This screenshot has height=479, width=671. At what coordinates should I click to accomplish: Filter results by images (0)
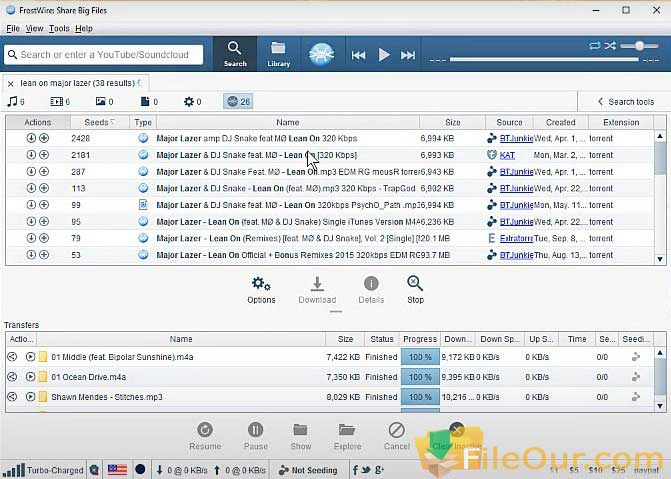(104, 101)
